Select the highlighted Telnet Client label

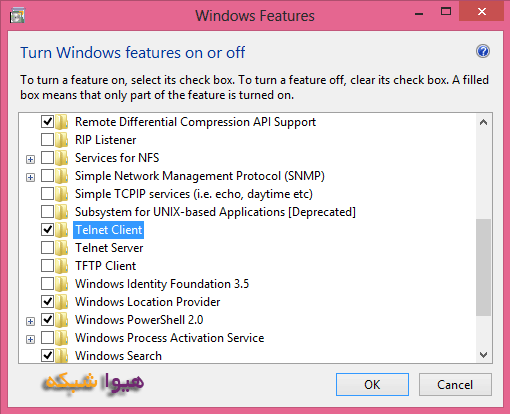(109, 230)
